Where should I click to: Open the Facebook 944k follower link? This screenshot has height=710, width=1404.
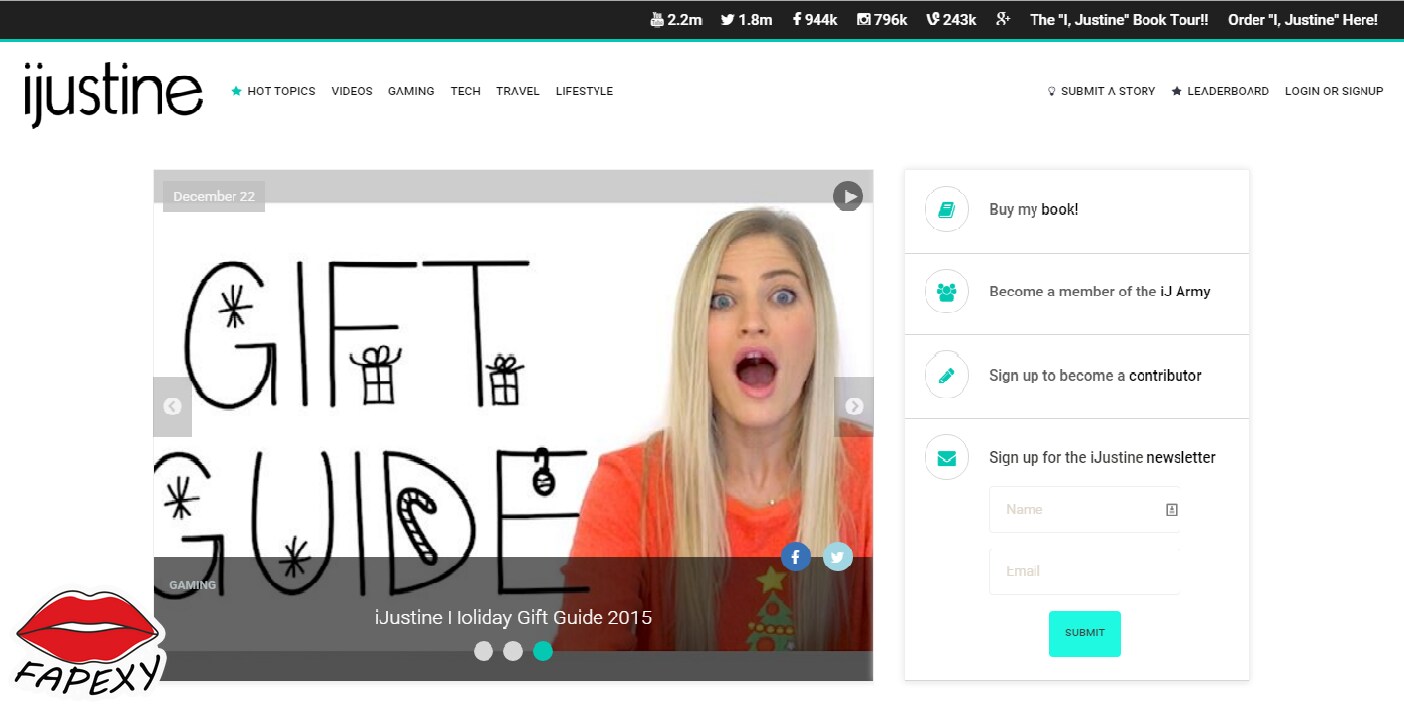(815, 20)
